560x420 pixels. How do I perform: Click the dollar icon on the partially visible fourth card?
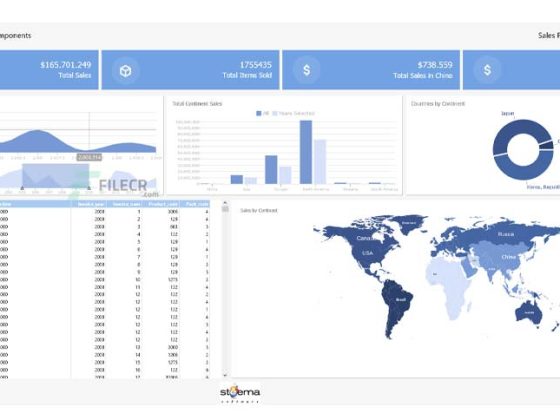tap(487, 70)
